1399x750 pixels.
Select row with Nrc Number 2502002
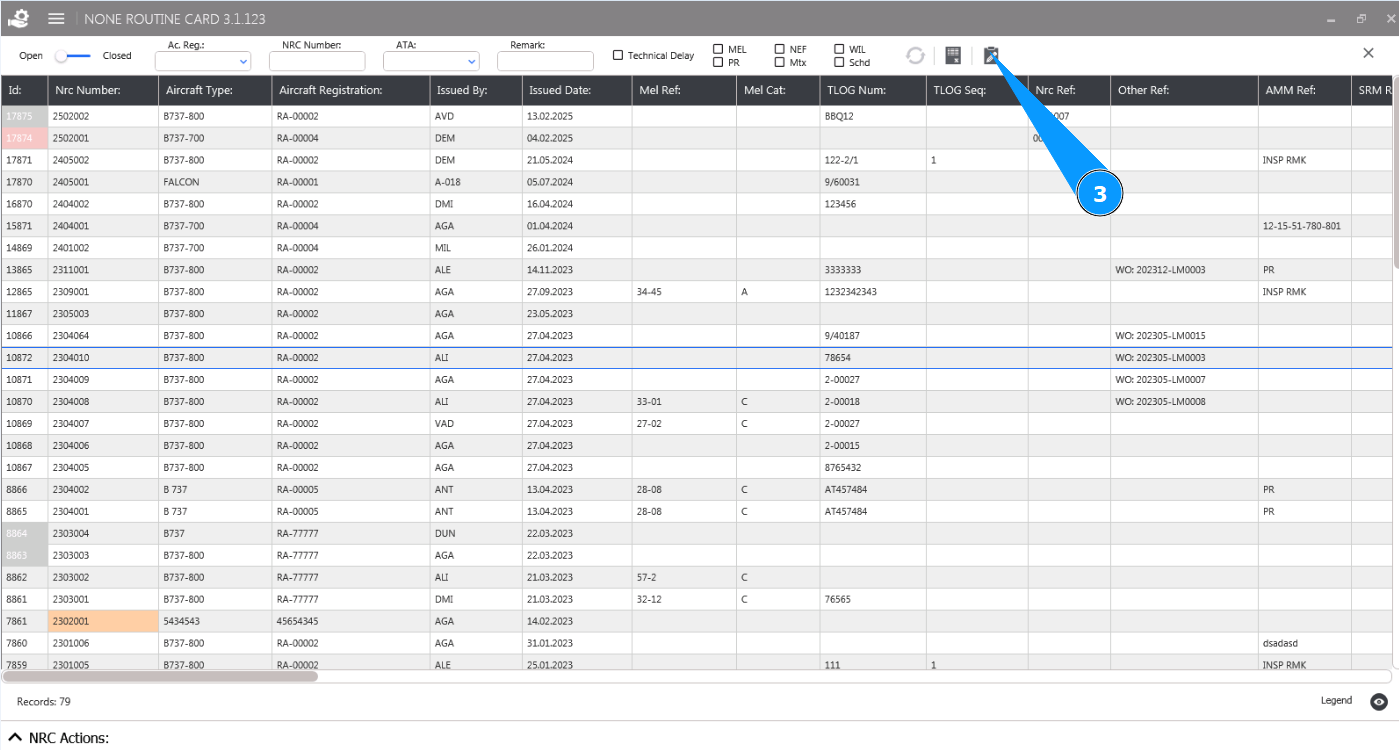(696, 116)
